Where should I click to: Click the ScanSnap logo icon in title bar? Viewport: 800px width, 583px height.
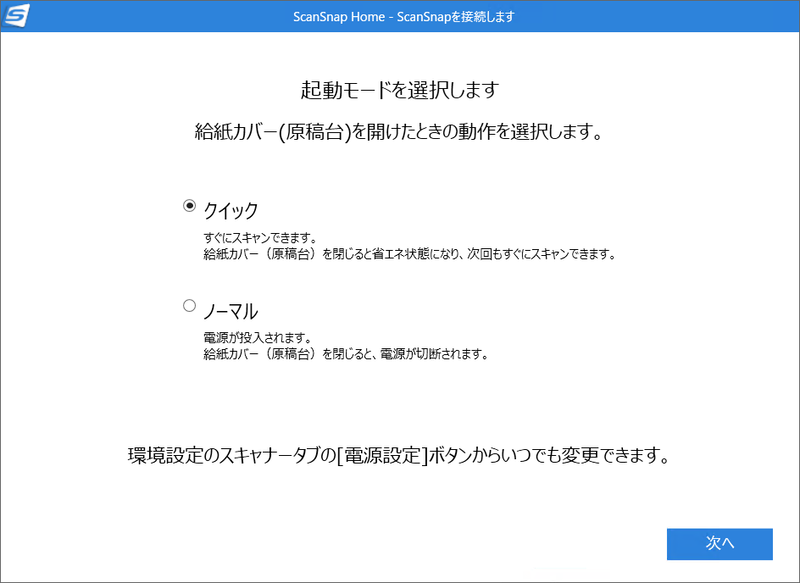tap(14, 16)
